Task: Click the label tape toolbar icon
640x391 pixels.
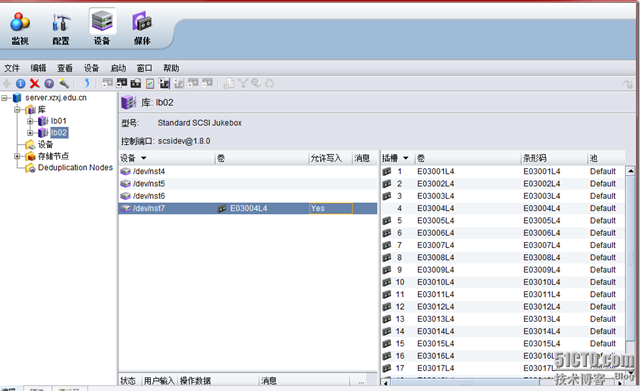Action: (136, 83)
